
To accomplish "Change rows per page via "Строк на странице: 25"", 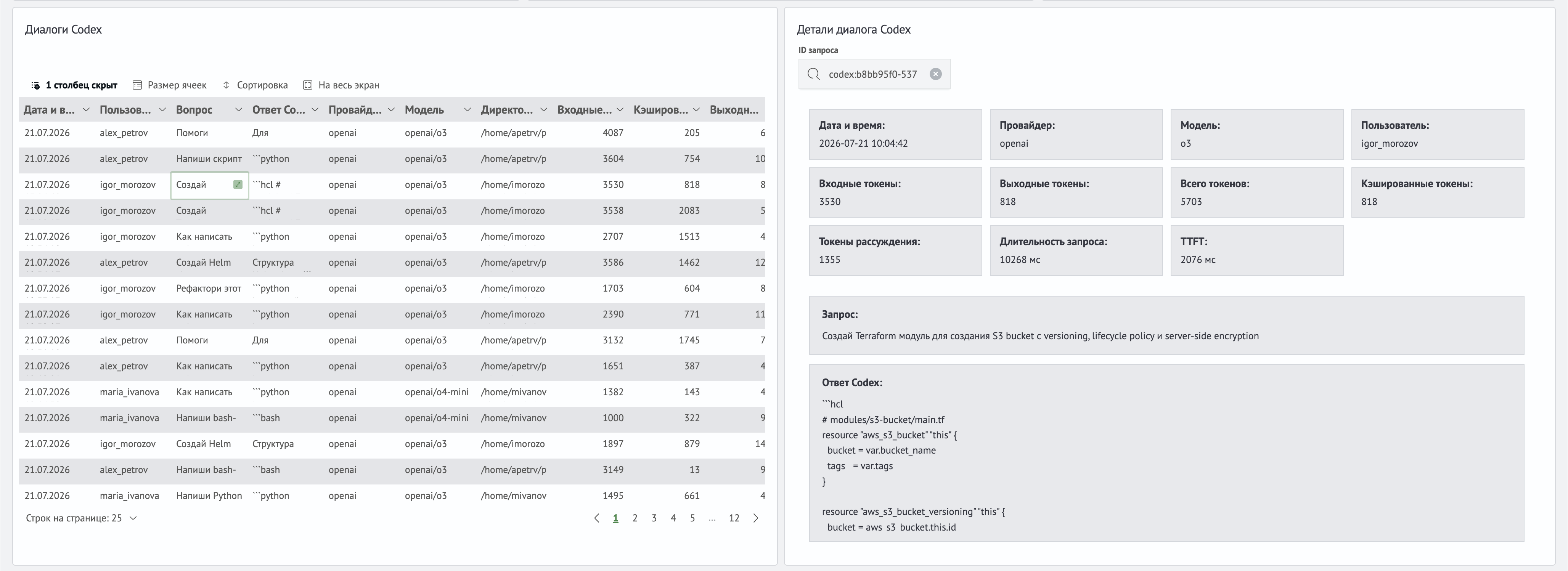I will (81, 518).
